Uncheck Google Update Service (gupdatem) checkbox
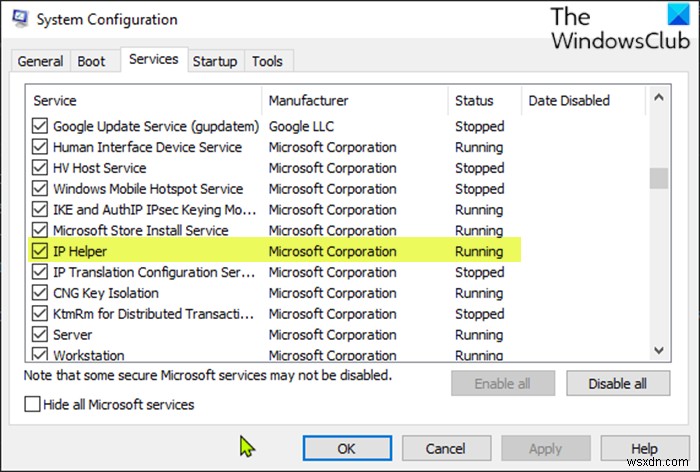The width and height of the screenshot is (700, 472). point(40,126)
